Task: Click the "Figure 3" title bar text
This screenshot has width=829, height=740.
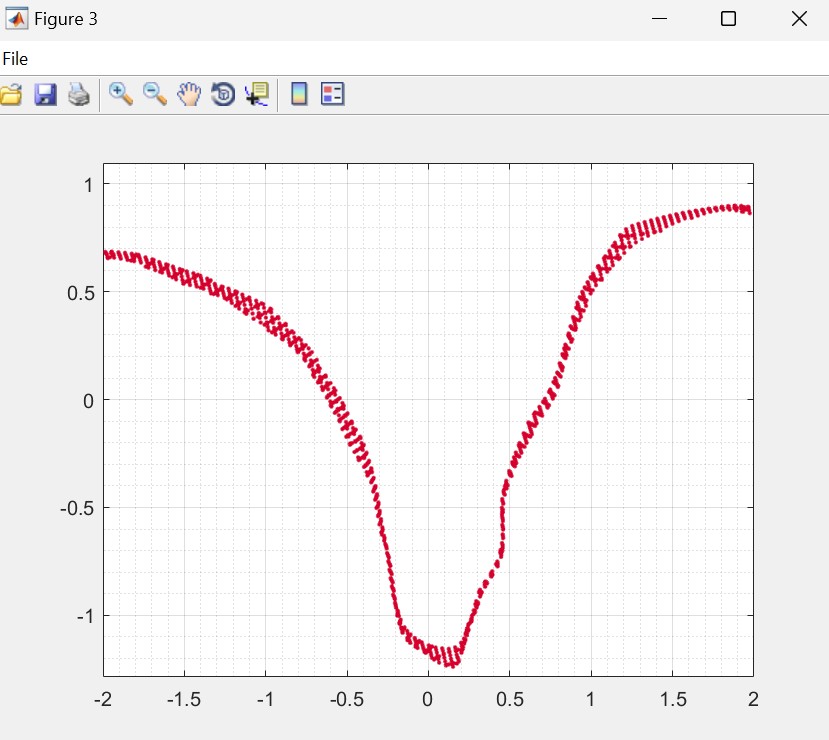Action: (66, 19)
